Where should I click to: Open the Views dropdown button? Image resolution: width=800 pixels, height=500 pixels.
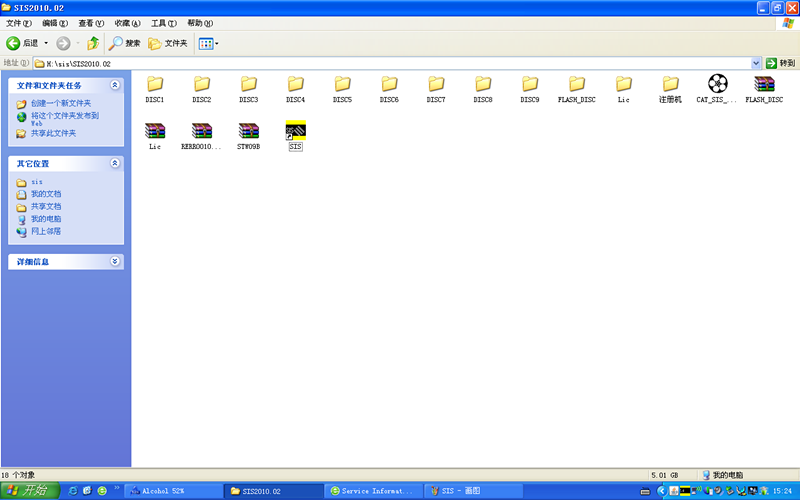[x=208, y=43]
